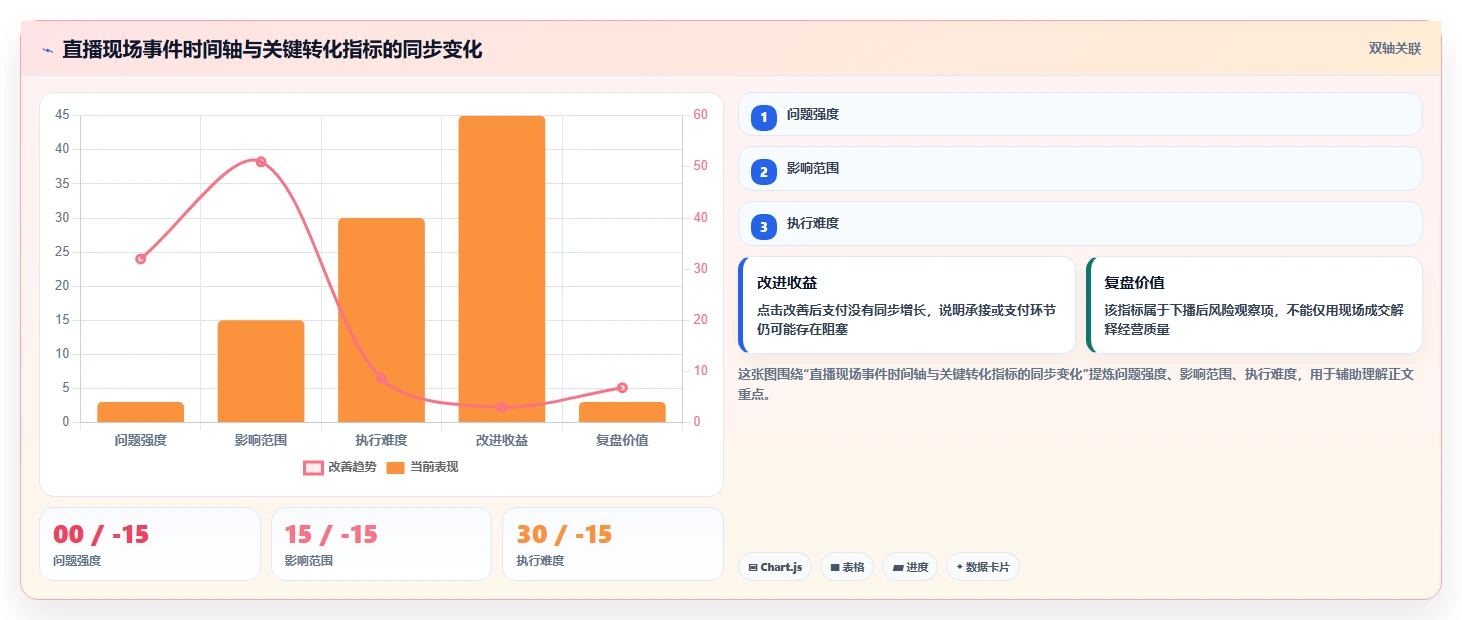Click the left axis value 45
This screenshot has height=620, width=1462.
pyautogui.click(x=63, y=115)
